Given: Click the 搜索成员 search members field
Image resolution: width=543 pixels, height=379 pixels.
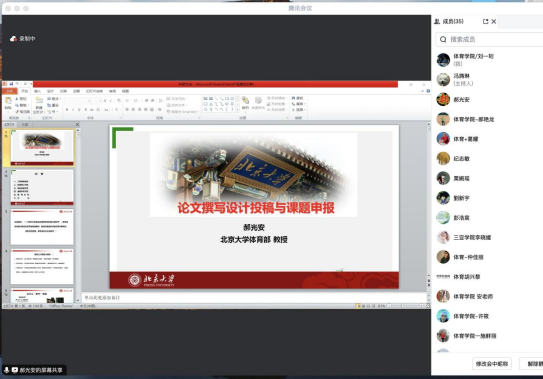Looking at the screenshot, I should click(x=489, y=39).
